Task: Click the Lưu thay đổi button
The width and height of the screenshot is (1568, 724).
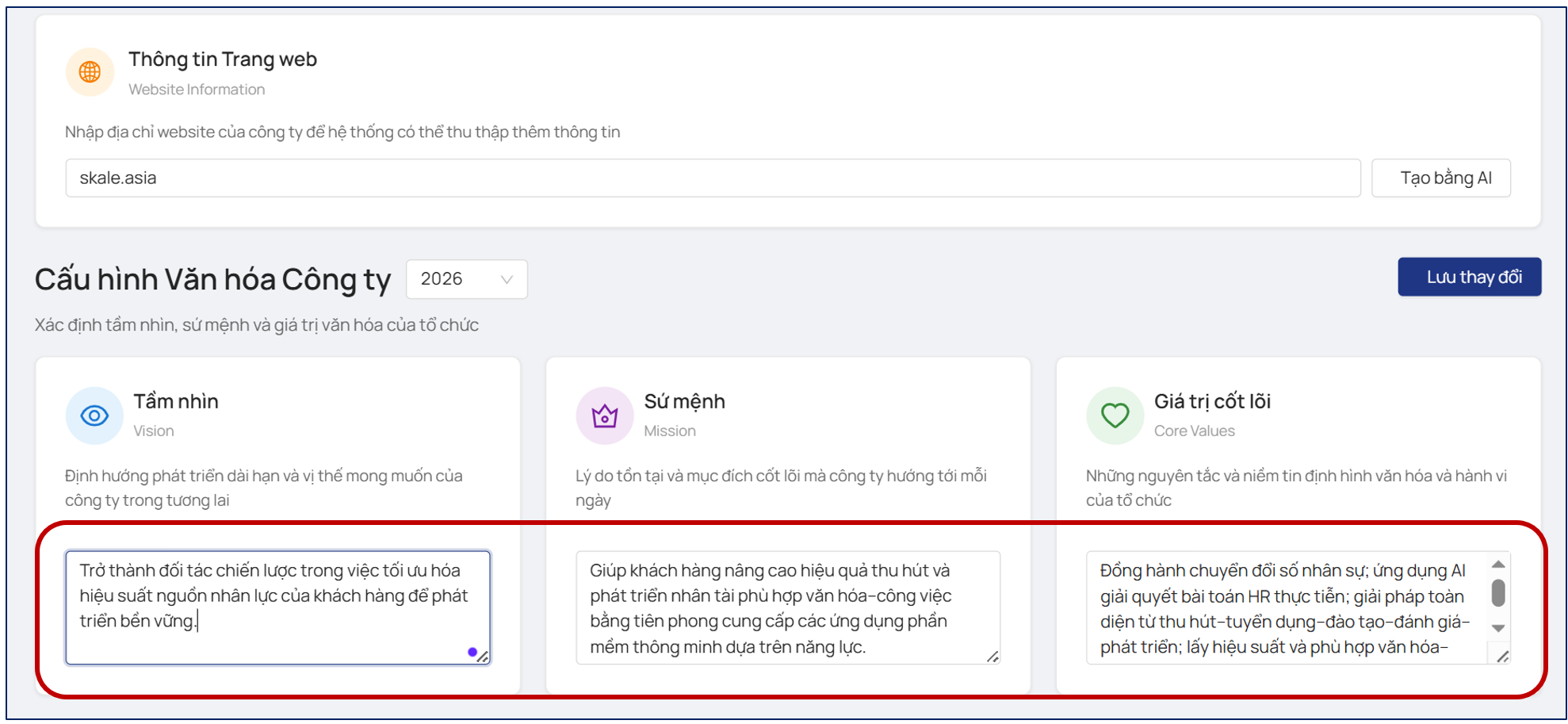Action: click(1470, 277)
